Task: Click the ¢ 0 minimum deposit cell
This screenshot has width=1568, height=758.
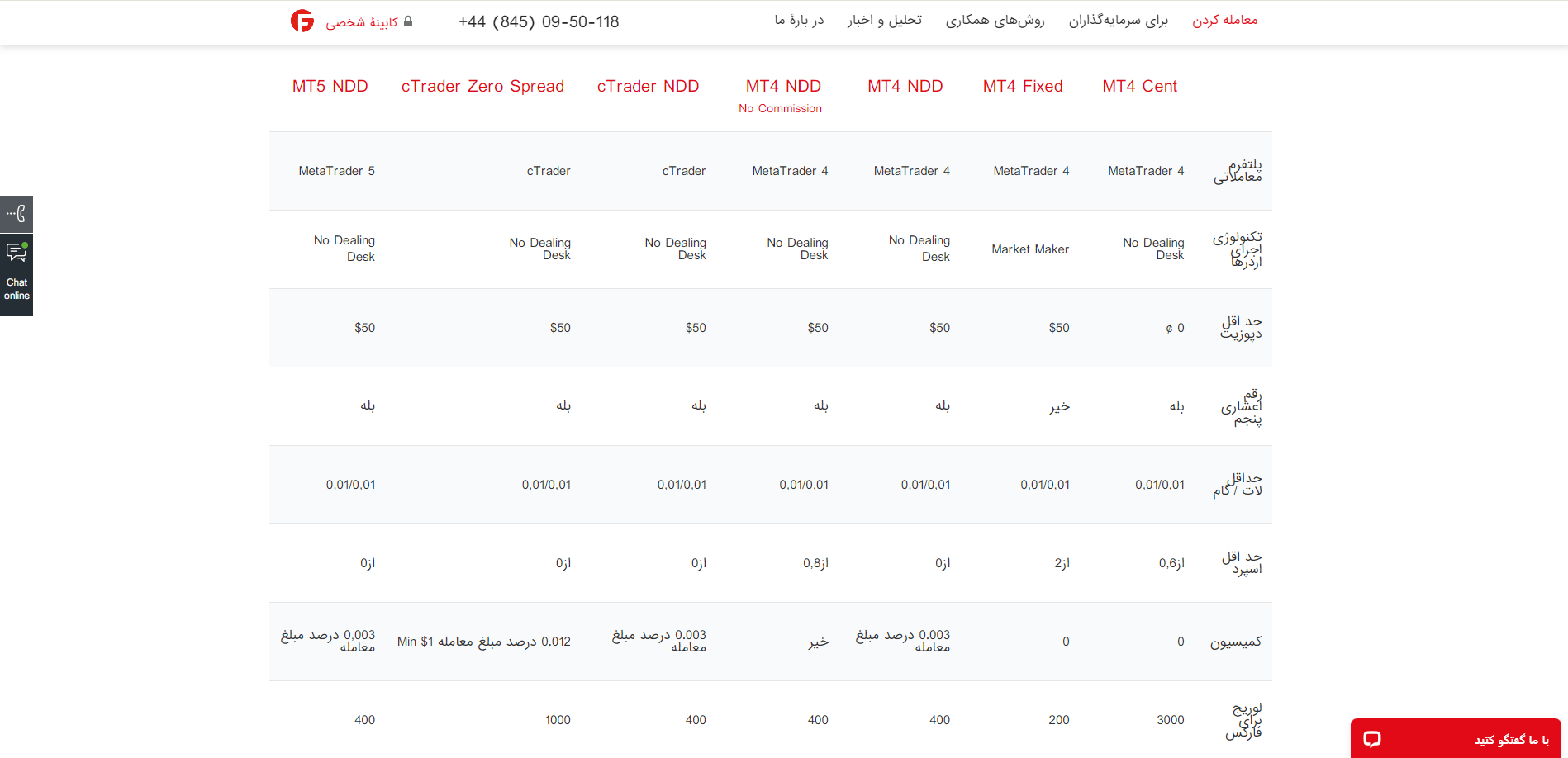Action: [1175, 328]
